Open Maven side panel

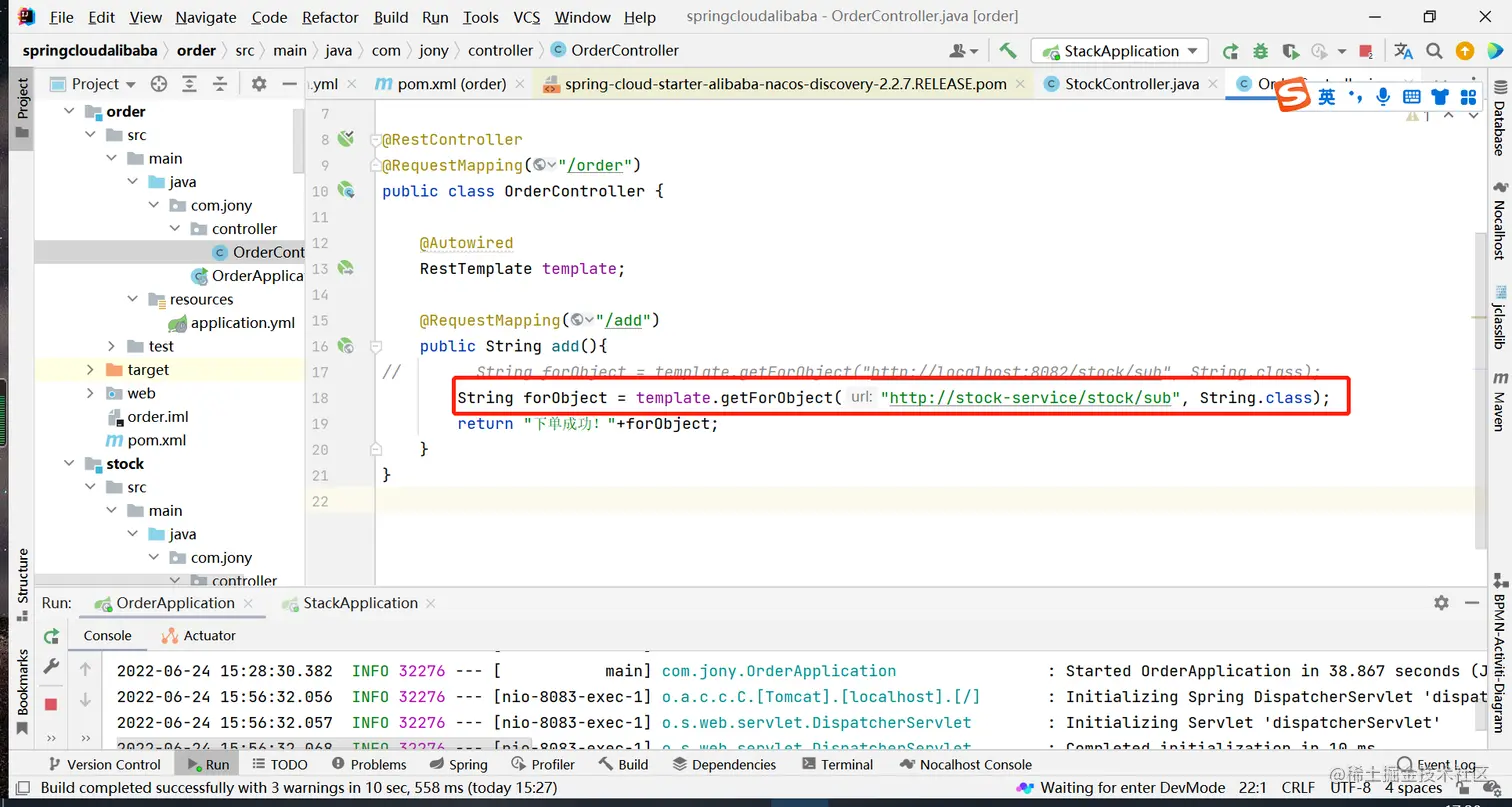pos(1499,401)
